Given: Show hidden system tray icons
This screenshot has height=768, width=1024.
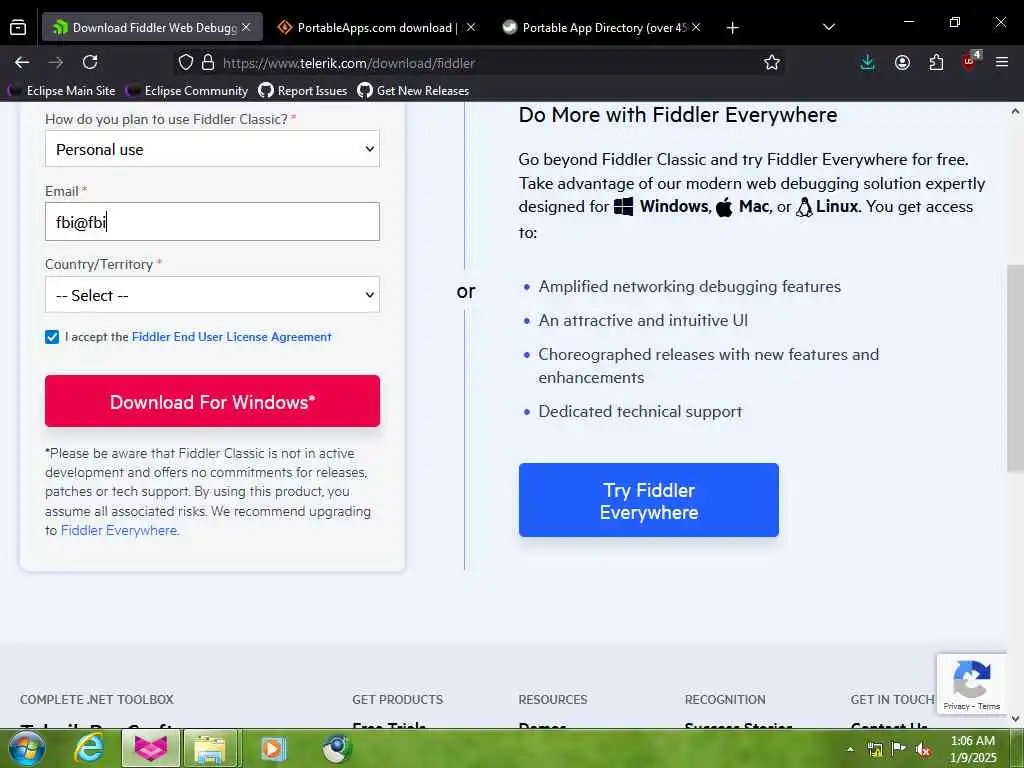Looking at the screenshot, I should tap(850, 749).
